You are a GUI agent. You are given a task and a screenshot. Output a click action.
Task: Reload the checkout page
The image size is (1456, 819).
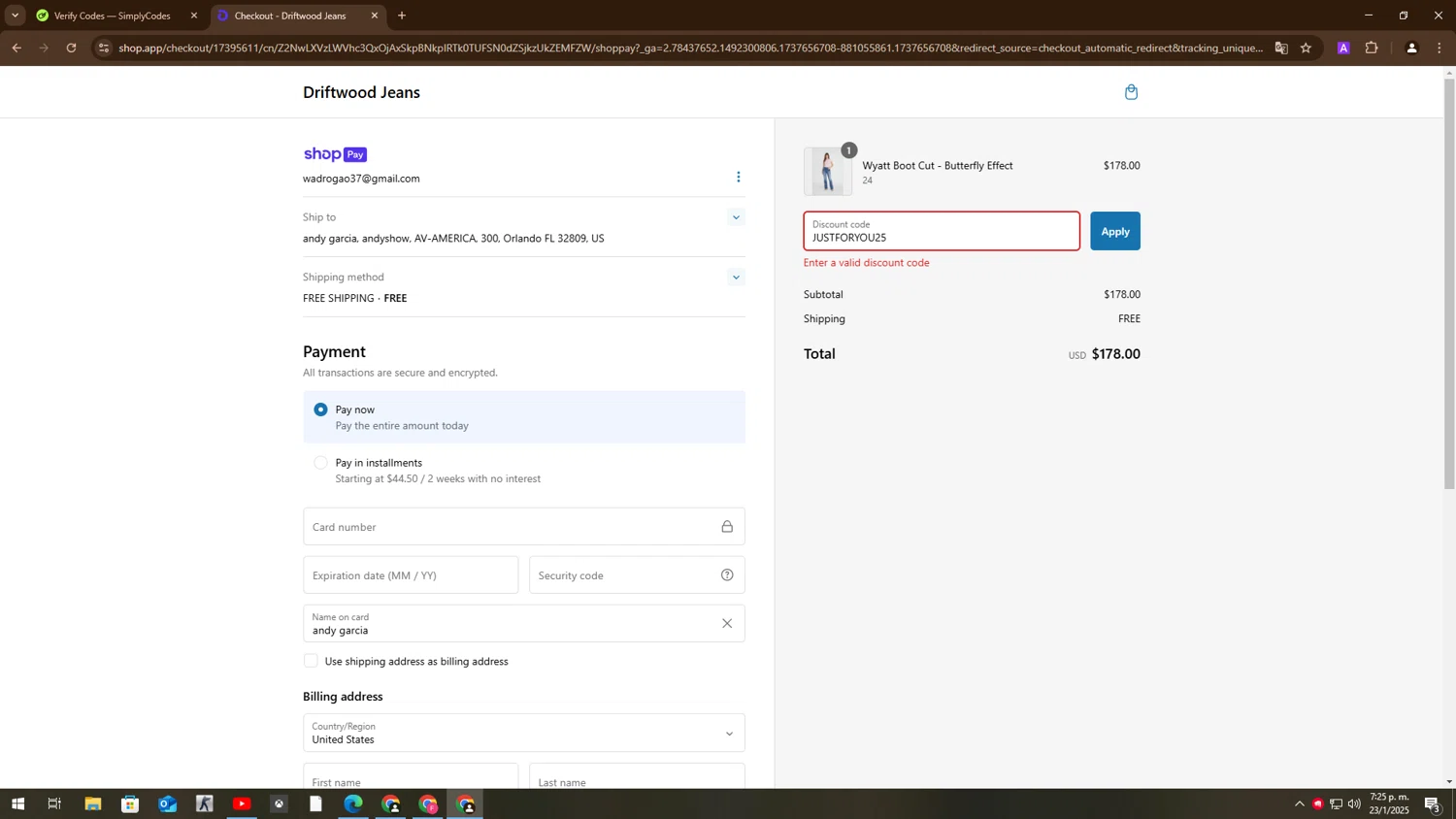71,48
